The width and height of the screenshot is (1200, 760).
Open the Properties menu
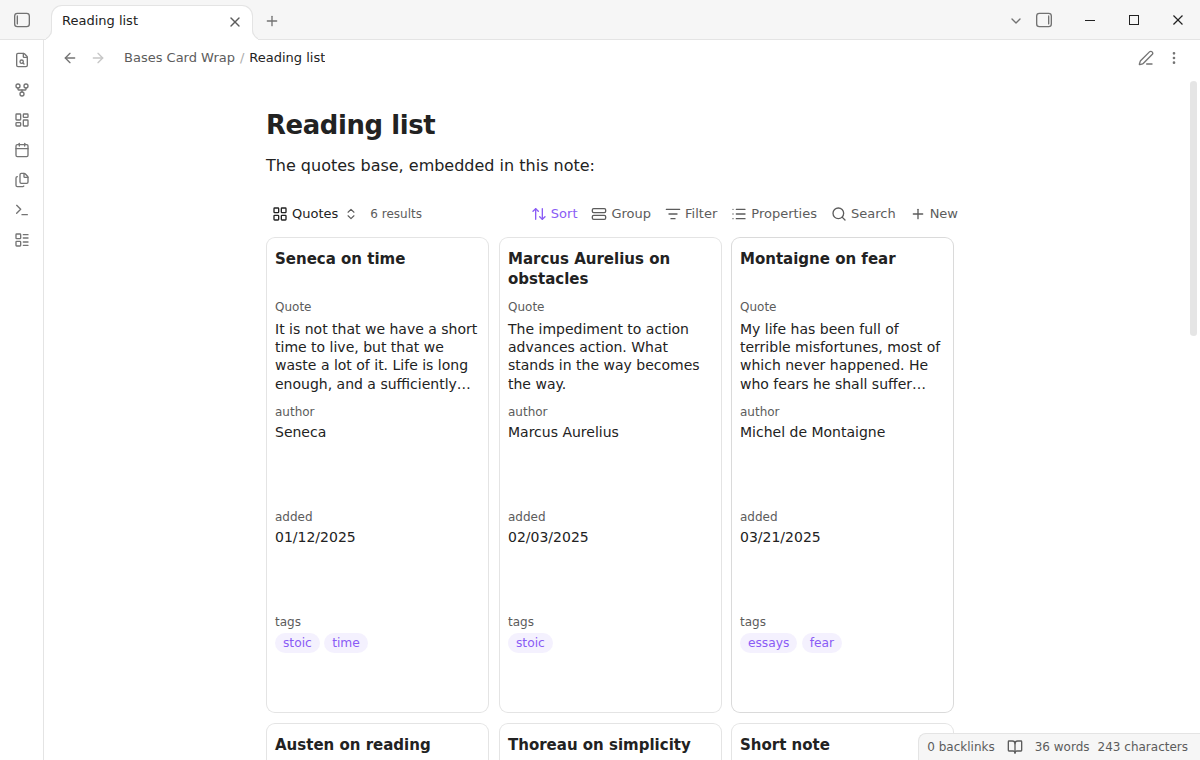(x=774, y=214)
